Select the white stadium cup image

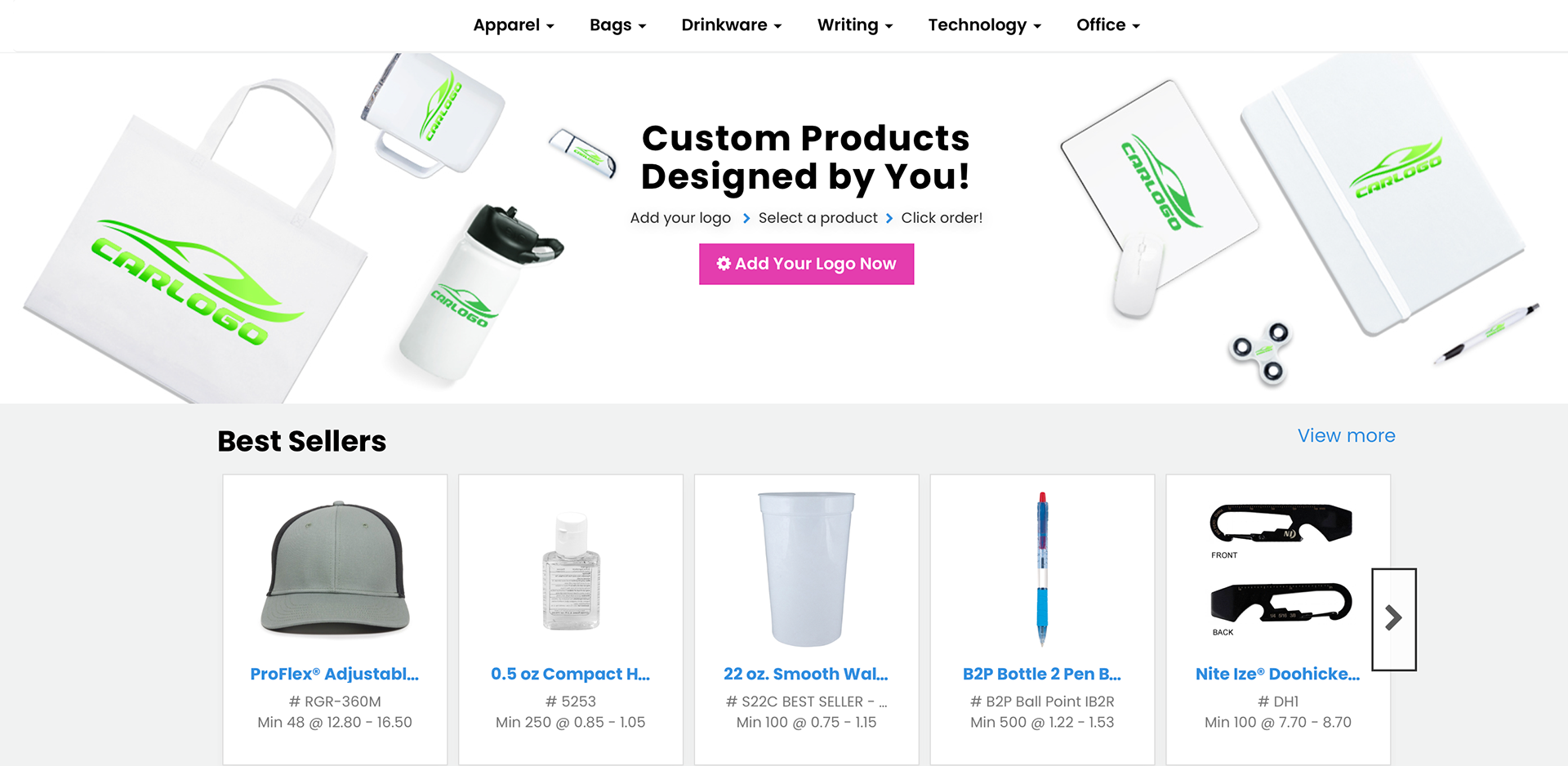tap(806, 568)
